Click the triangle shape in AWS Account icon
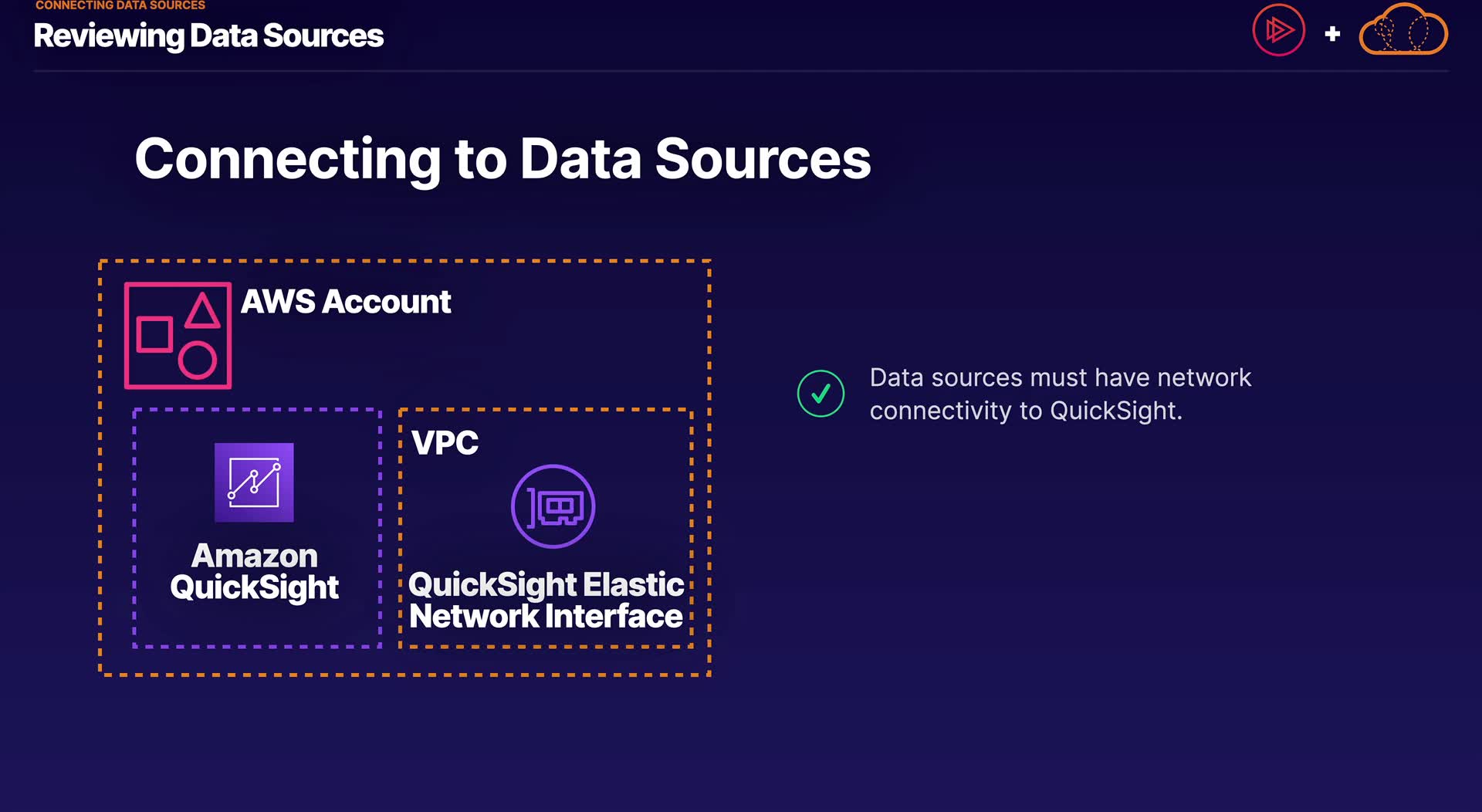The height and width of the screenshot is (812, 1482). pyautogui.click(x=202, y=311)
